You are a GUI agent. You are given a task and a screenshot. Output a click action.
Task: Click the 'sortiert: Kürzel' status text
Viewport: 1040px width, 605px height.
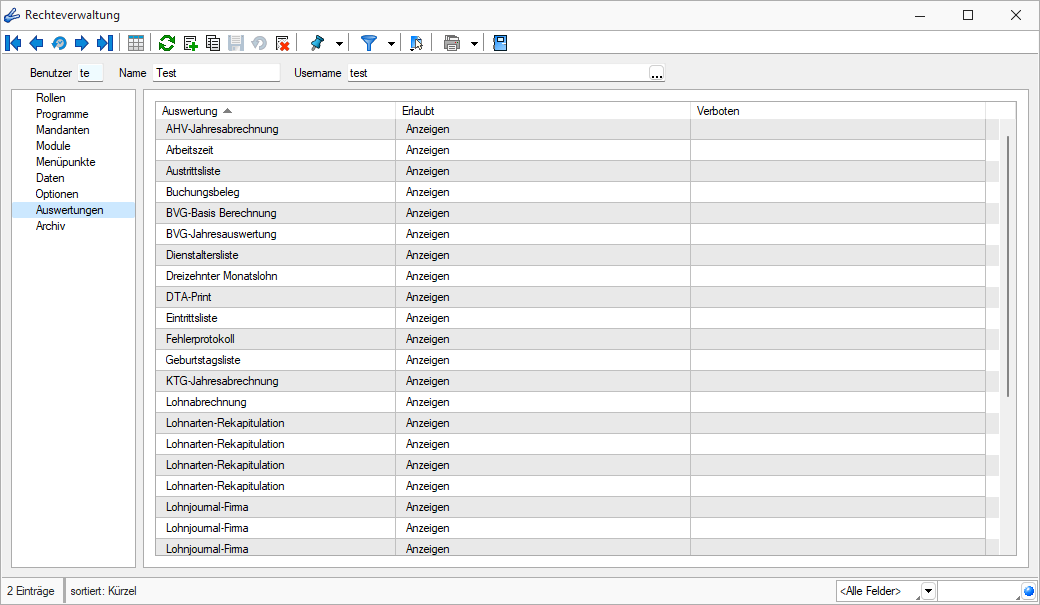point(103,590)
